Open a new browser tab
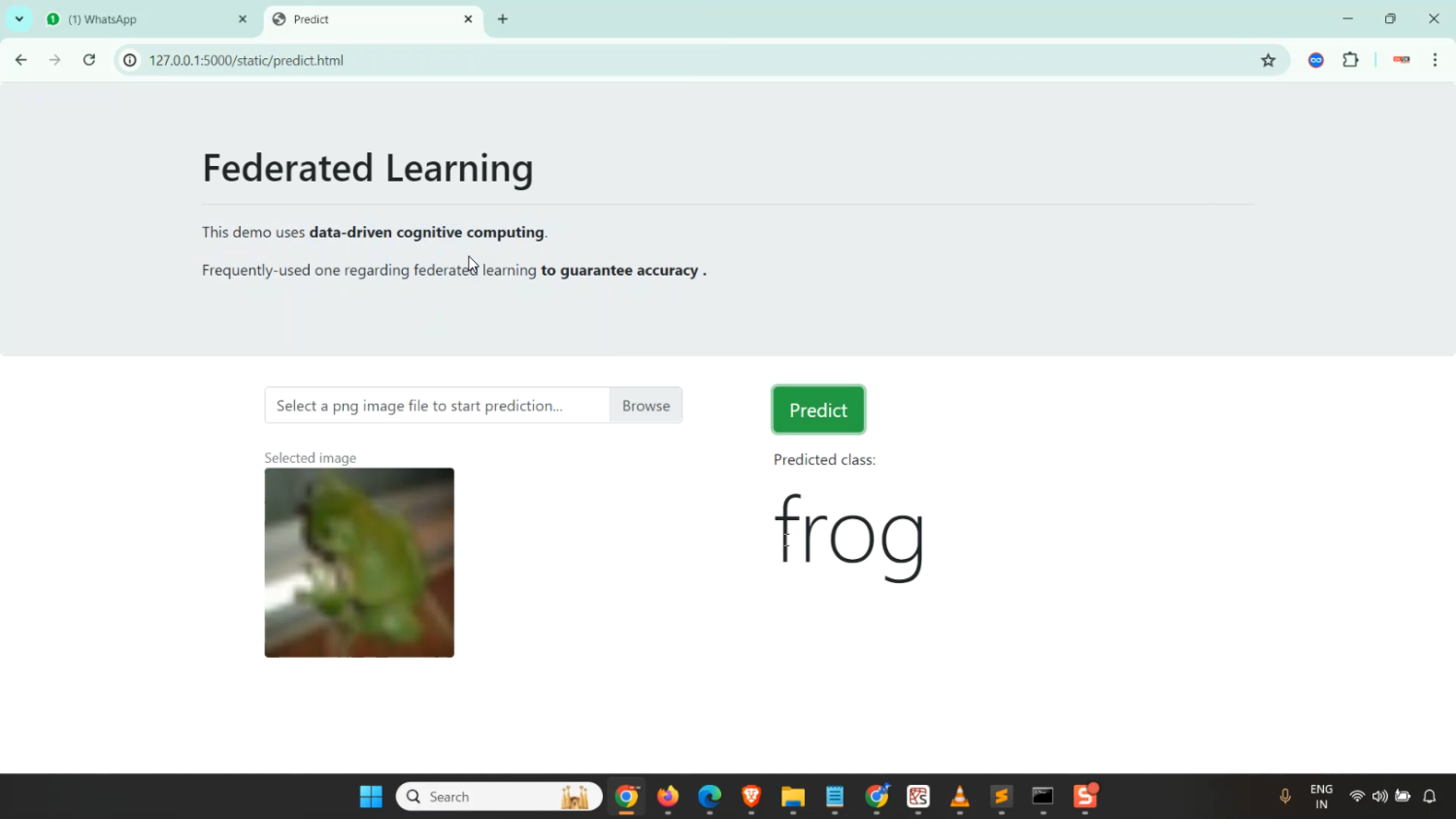Viewport: 1456px width, 819px height. point(503,19)
